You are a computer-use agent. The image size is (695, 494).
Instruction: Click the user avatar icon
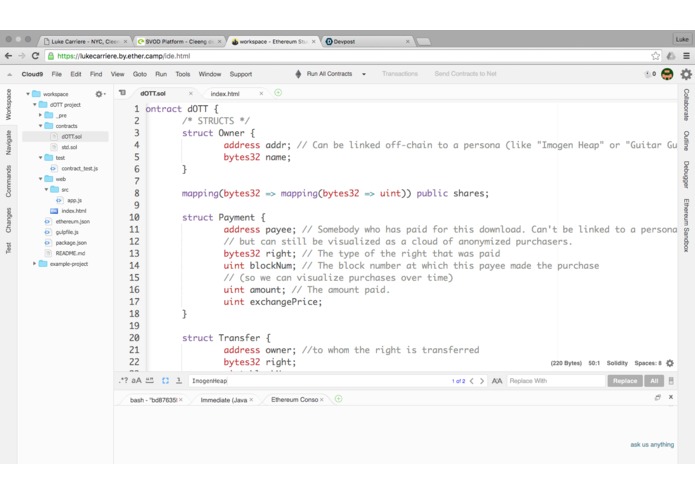[x=667, y=74]
